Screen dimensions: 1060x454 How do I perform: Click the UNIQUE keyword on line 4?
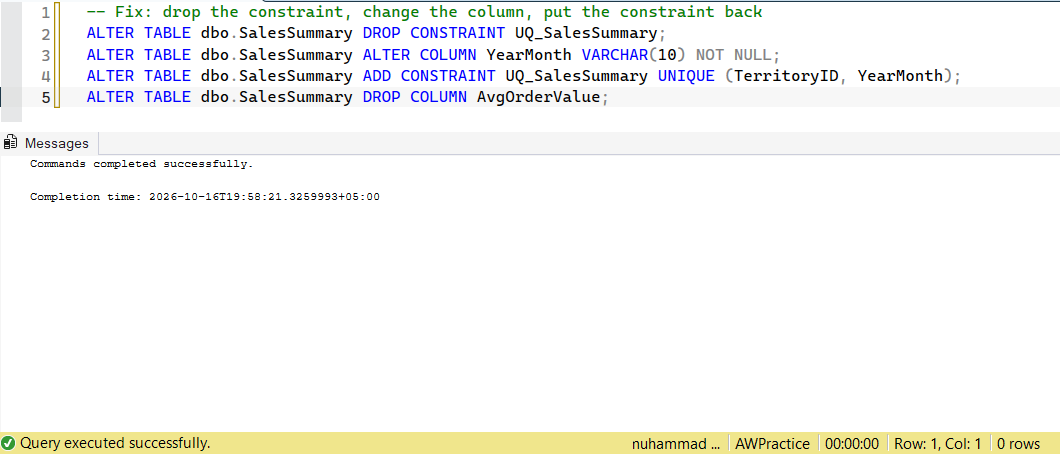[686, 76]
